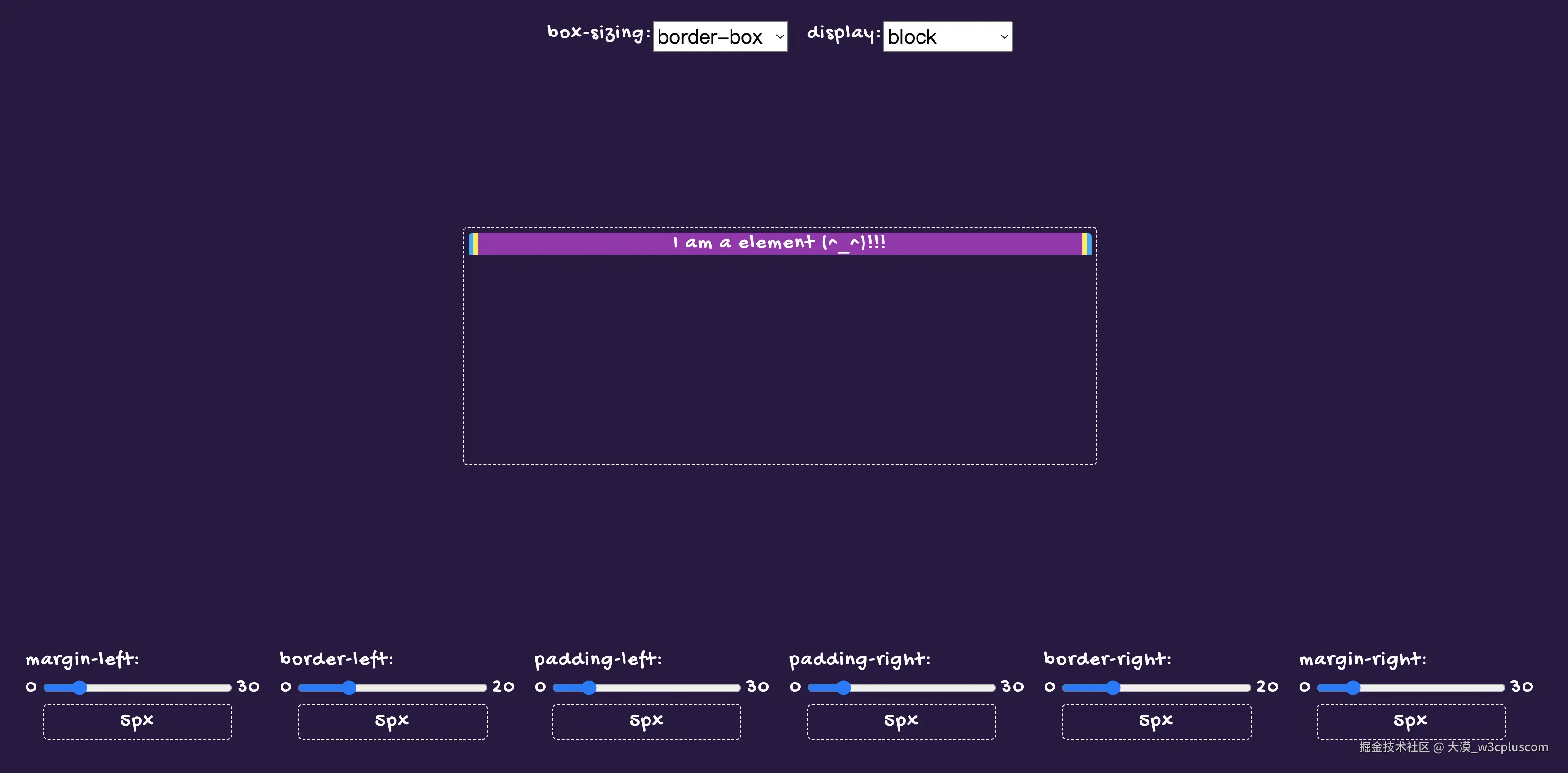1568x773 pixels.
Task: Click the margin-left slider handle
Action: tap(80, 688)
